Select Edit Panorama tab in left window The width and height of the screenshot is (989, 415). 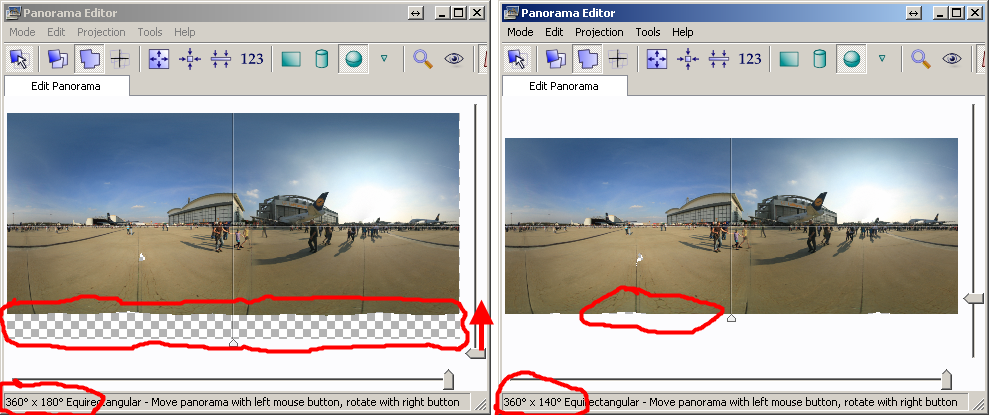pos(66,86)
